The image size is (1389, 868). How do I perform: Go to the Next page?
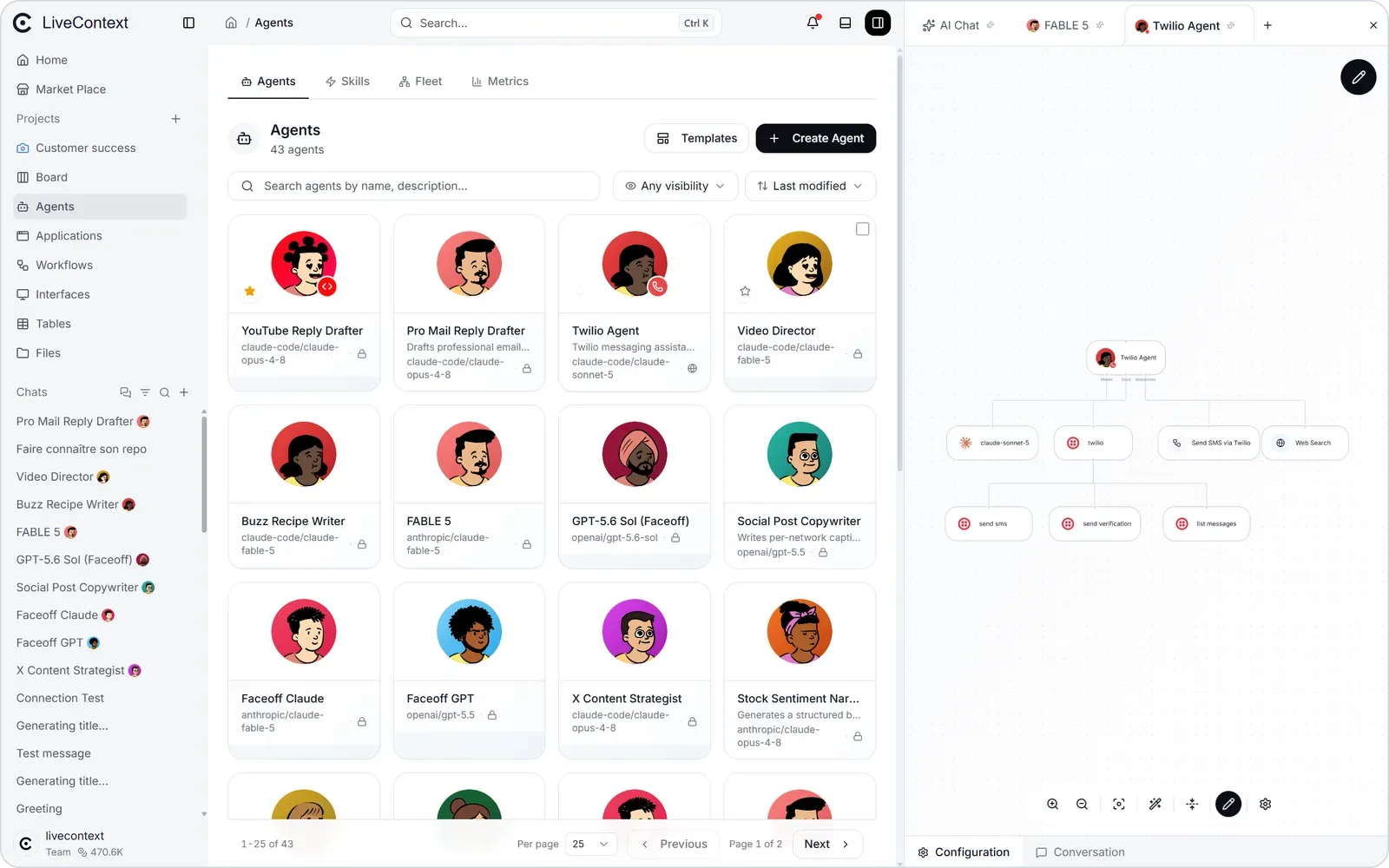(x=826, y=845)
